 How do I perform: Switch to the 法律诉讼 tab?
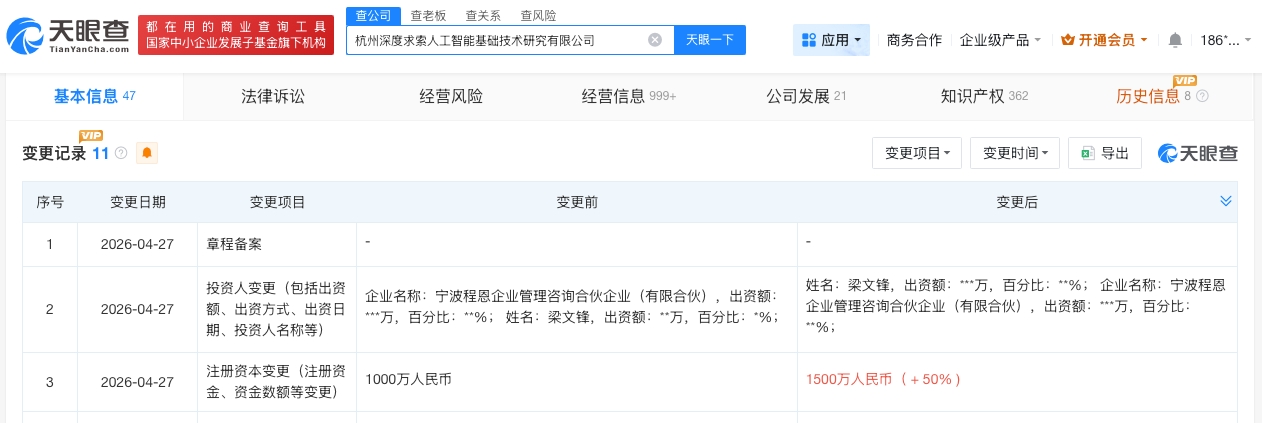(x=273, y=97)
